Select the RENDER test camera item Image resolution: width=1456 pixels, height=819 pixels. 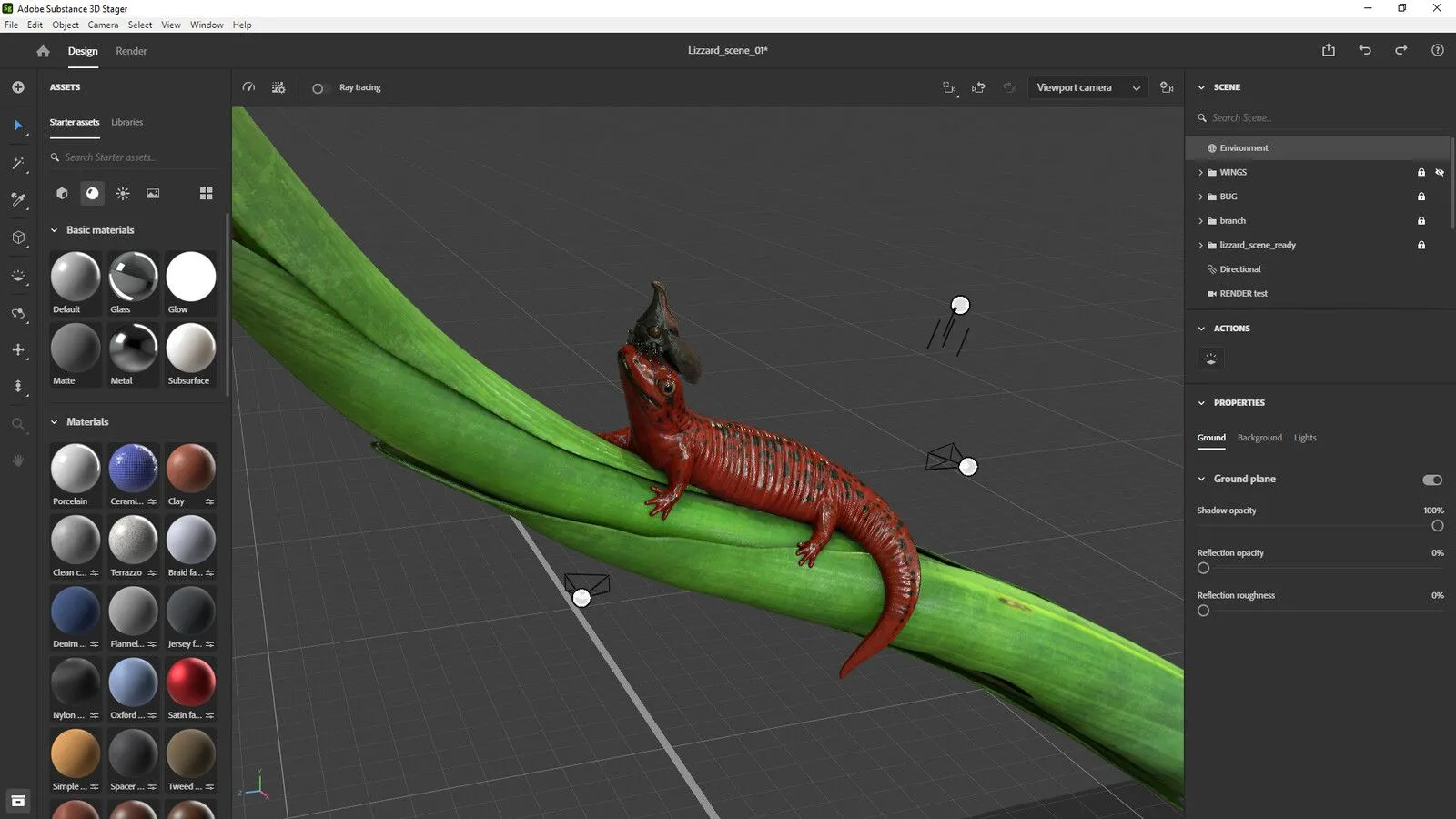(1318, 293)
